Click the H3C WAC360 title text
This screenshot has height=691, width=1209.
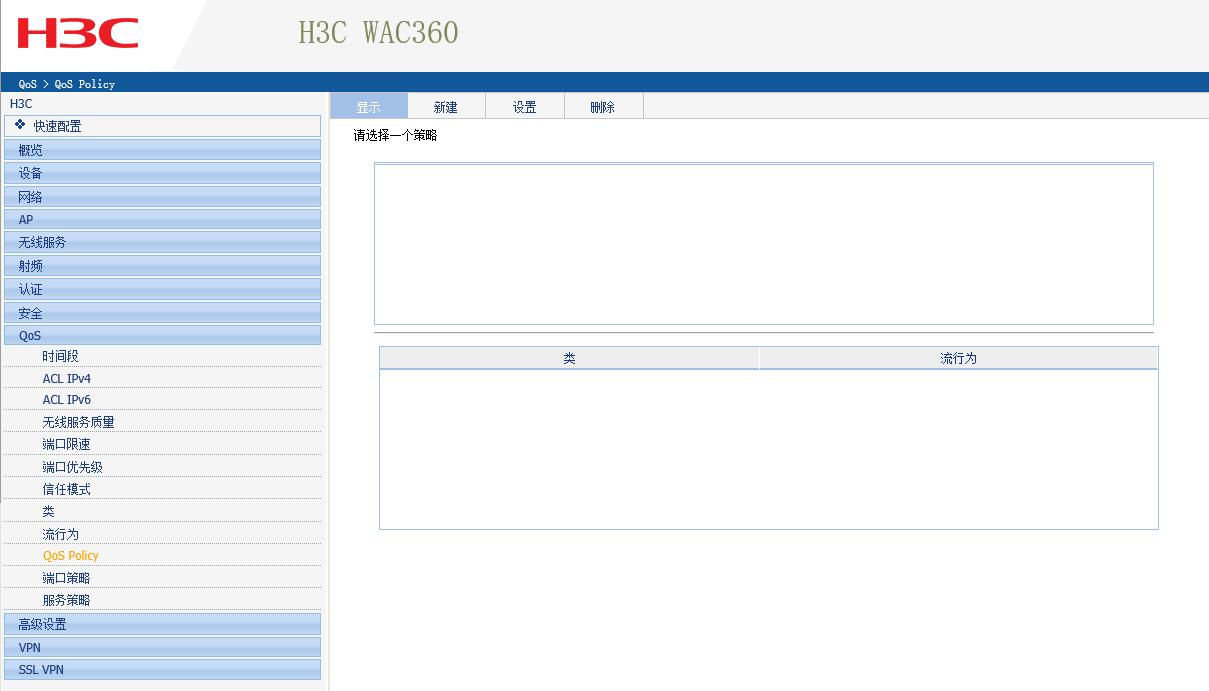(378, 33)
